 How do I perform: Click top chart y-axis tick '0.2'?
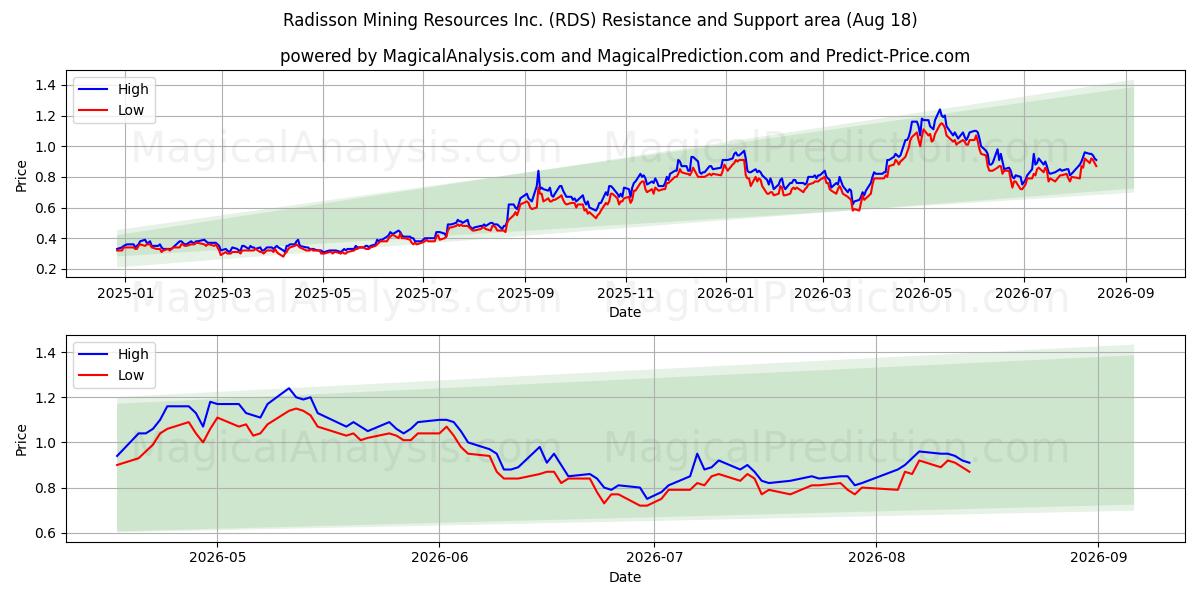[47, 270]
